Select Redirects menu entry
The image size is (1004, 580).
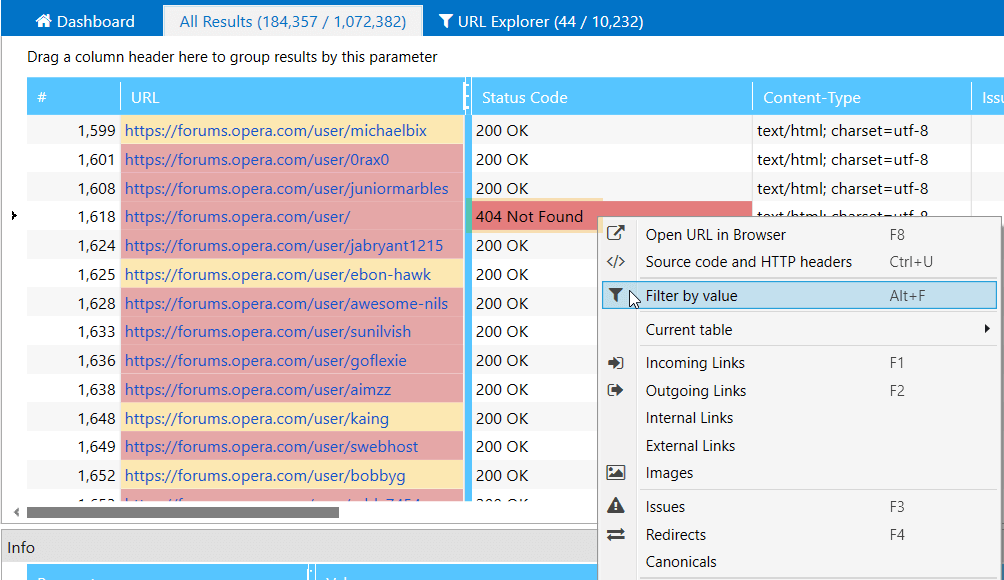[x=798, y=535]
